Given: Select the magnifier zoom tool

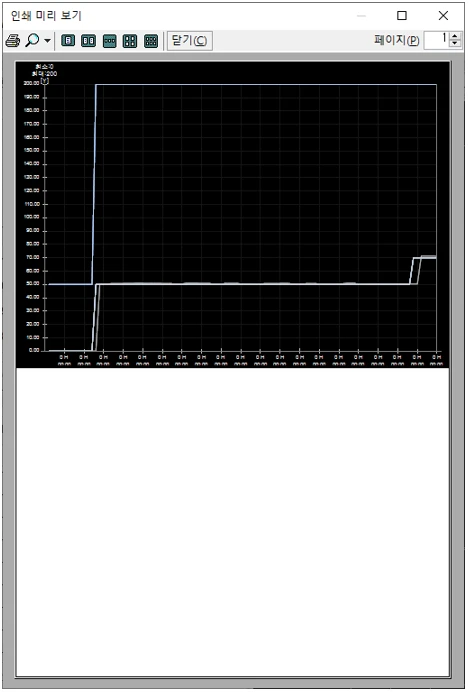Looking at the screenshot, I should coord(32,41).
